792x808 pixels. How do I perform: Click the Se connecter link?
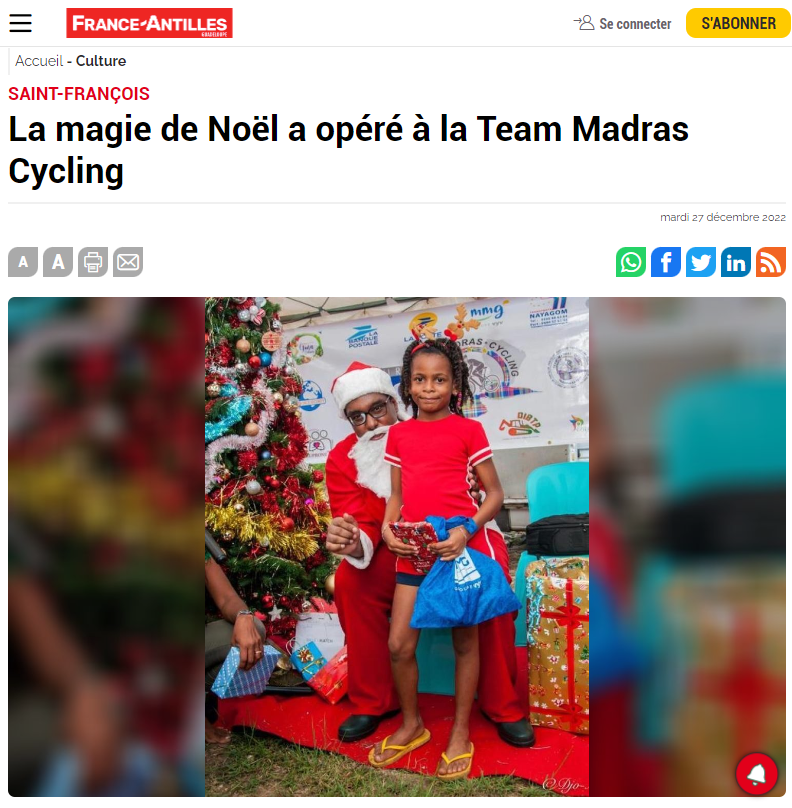point(635,24)
